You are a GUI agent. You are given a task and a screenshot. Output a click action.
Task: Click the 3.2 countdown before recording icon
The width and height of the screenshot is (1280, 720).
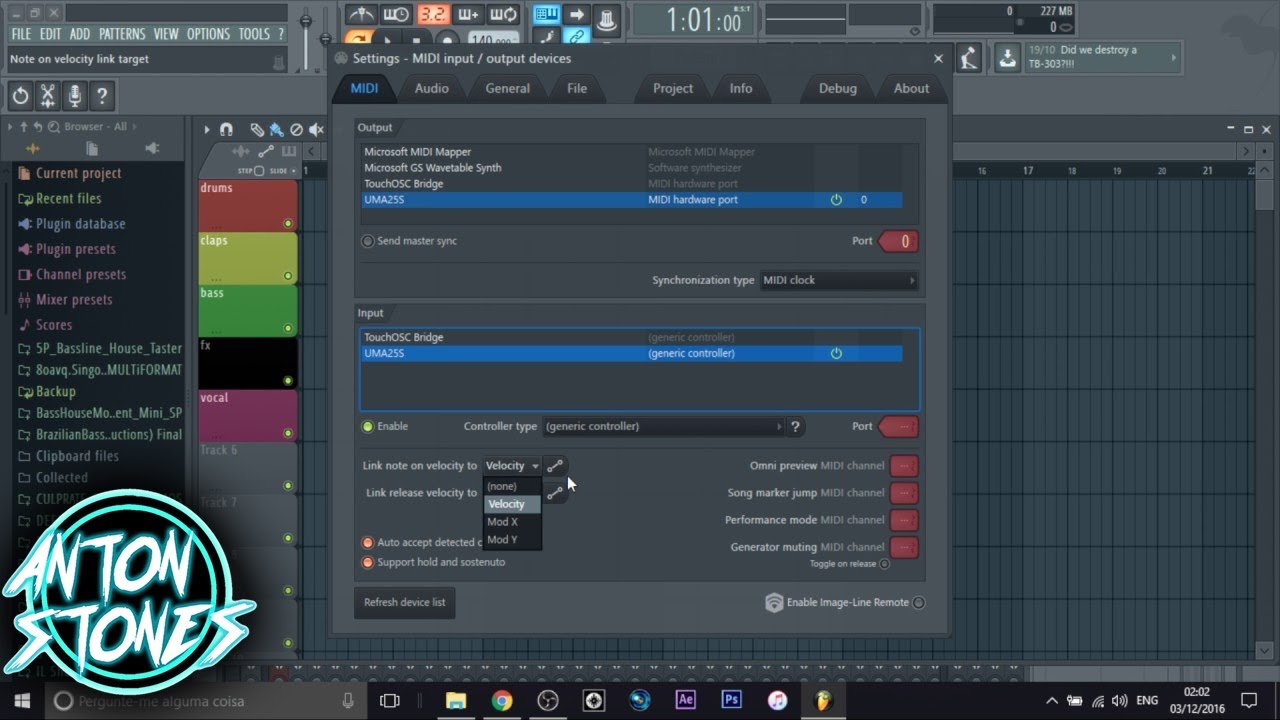433,14
